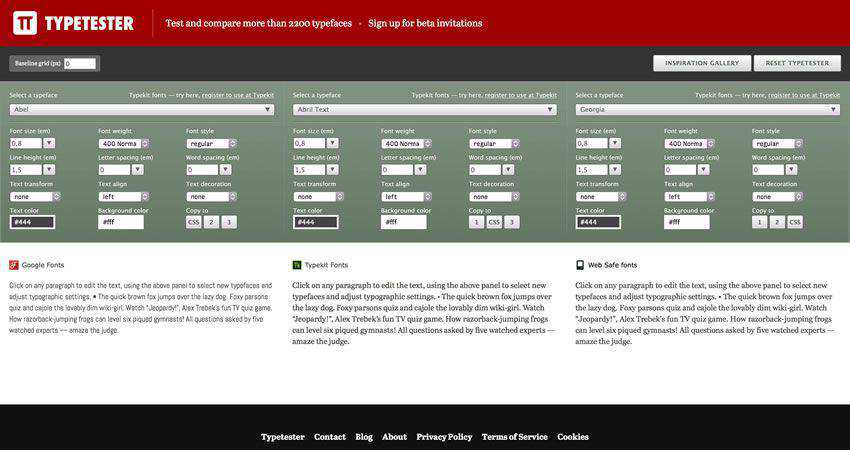The height and width of the screenshot is (450, 850).
Task: Click the Inspiration Gallery button
Action: 702,63
